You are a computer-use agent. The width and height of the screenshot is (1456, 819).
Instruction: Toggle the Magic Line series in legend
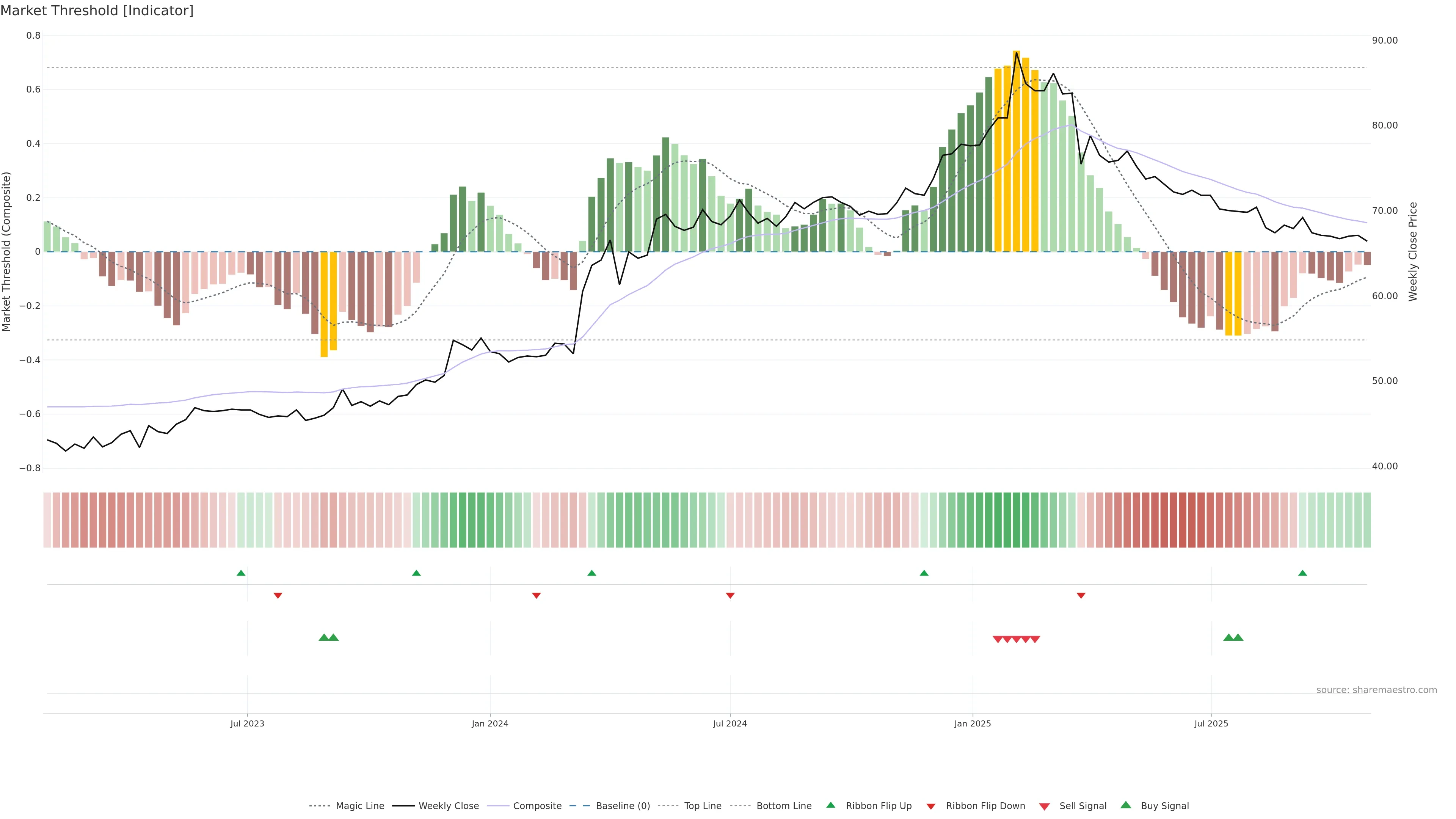pyautogui.click(x=359, y=806)
